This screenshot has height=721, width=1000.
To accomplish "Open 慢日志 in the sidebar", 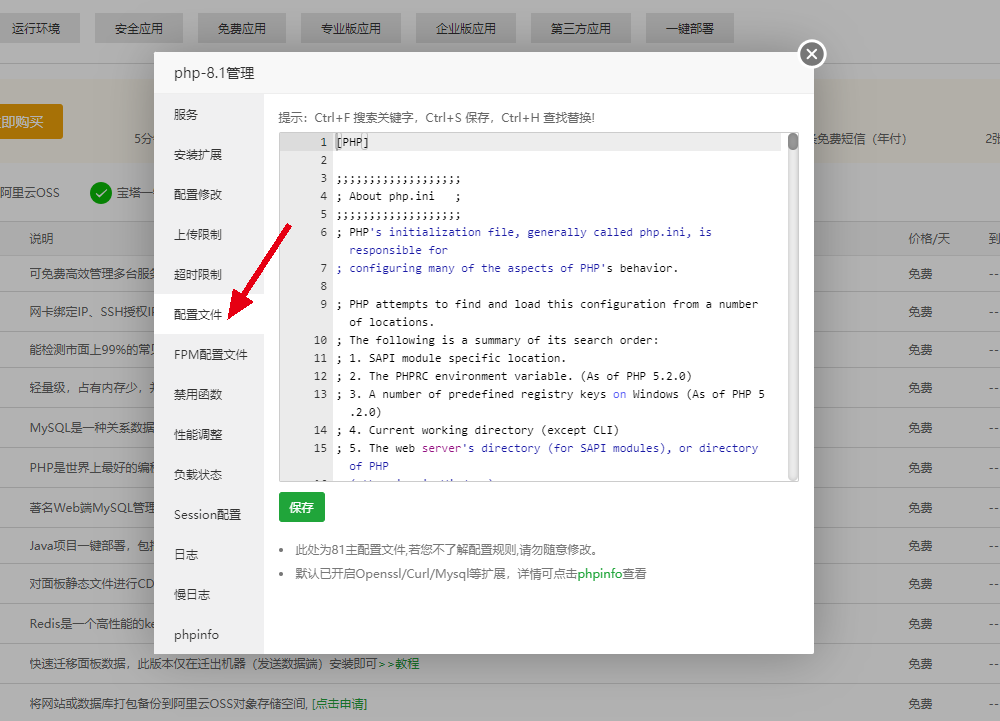I will [x=192, y=595].
